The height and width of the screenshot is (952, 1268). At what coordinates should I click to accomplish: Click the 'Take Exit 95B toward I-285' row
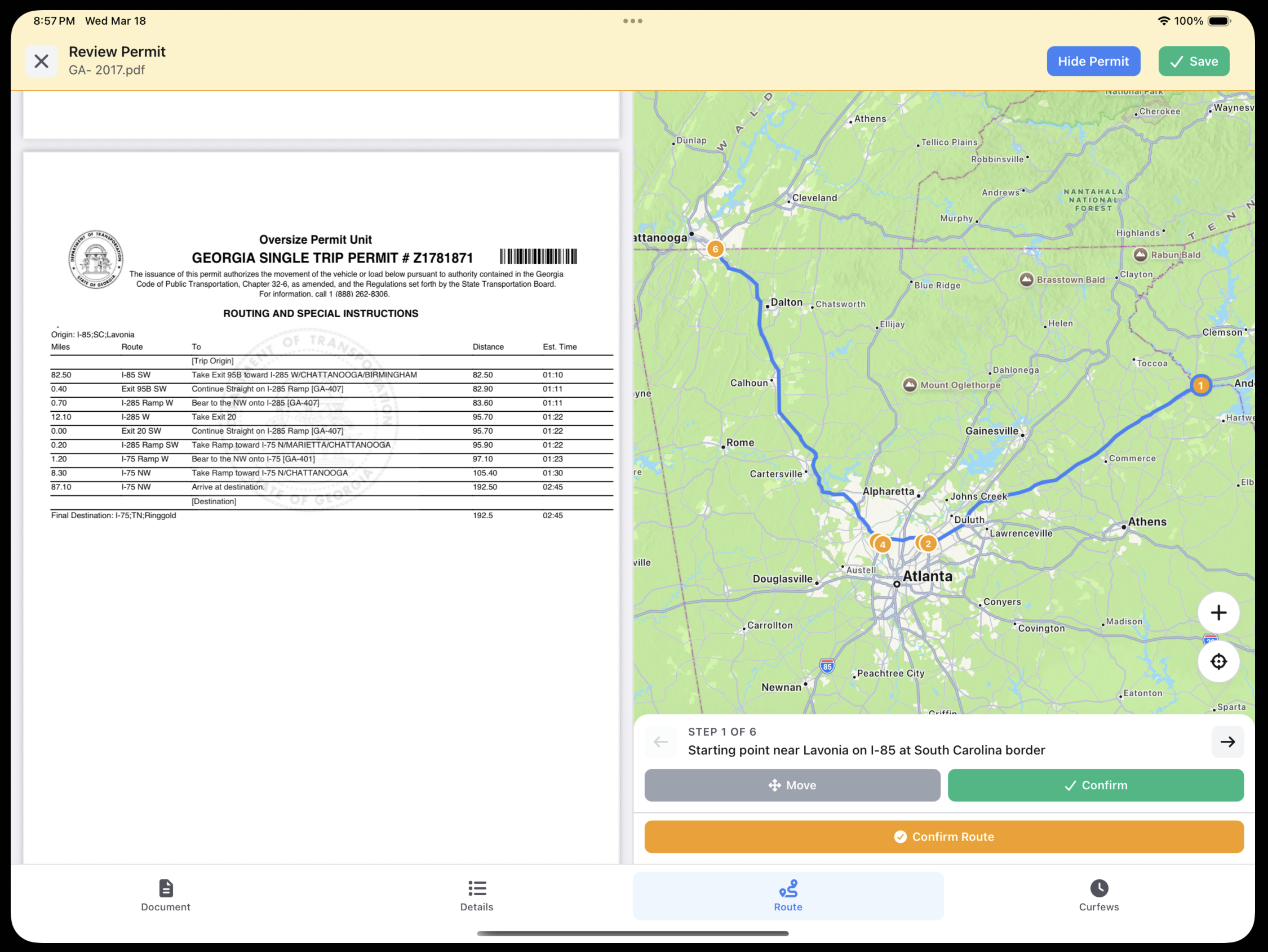pyautogui.click(x=331, y=375)
